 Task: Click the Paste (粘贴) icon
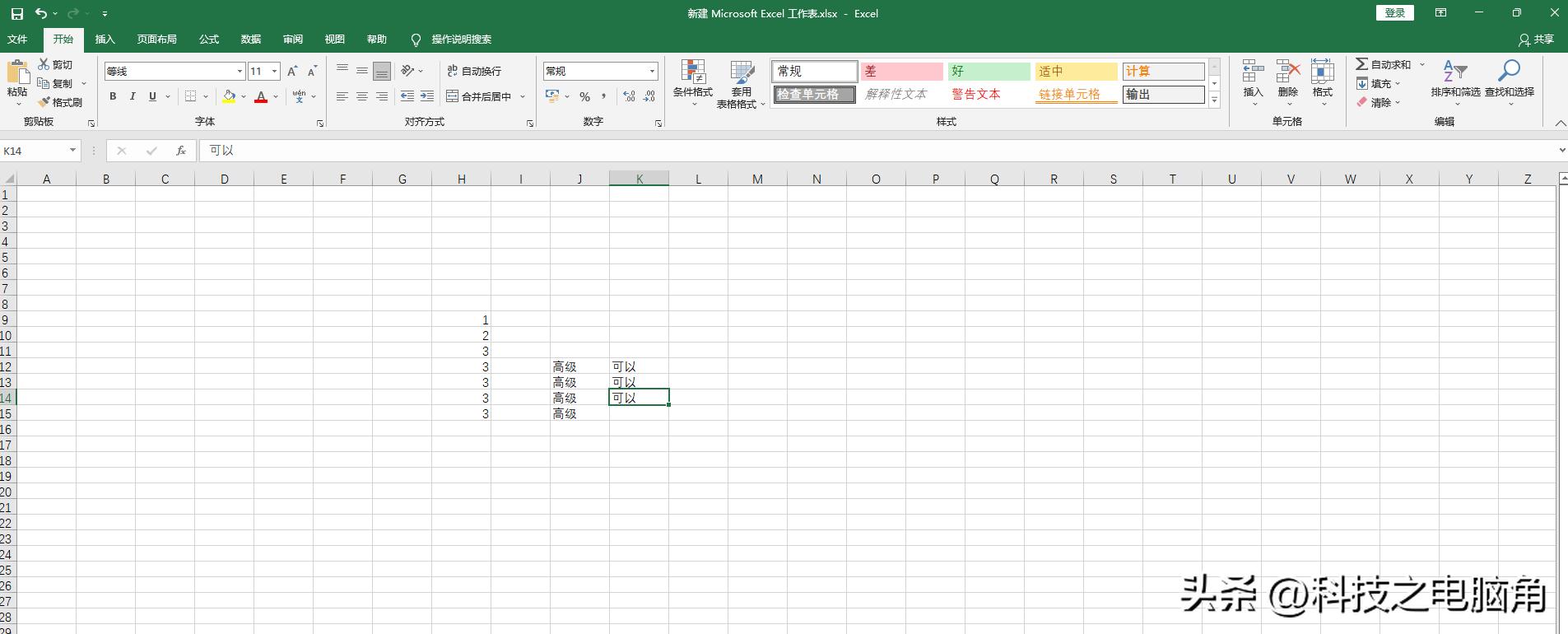click(x=17, y=72)
